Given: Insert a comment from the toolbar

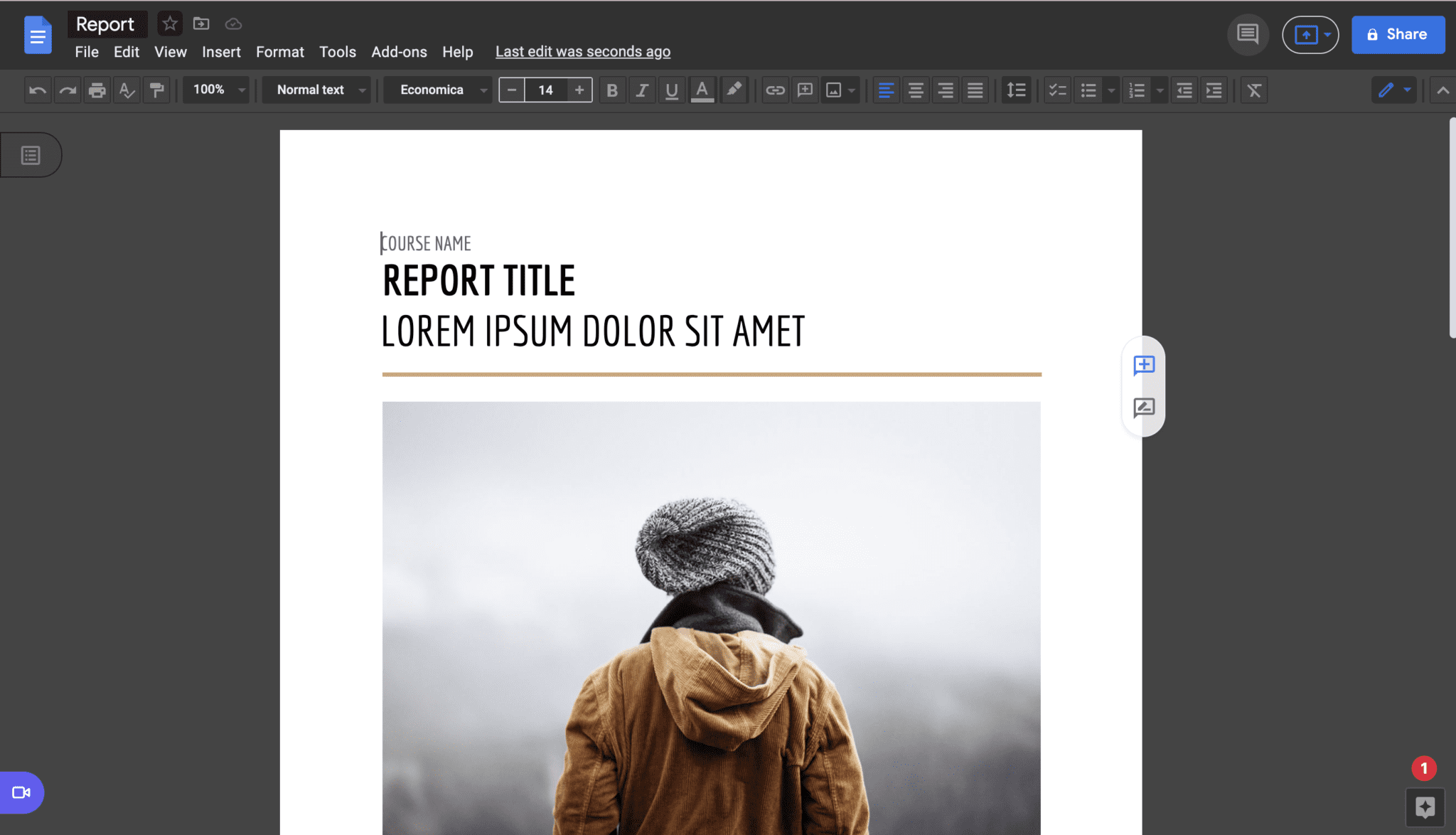Looking at the screenshot, I should tap(804, 90).
